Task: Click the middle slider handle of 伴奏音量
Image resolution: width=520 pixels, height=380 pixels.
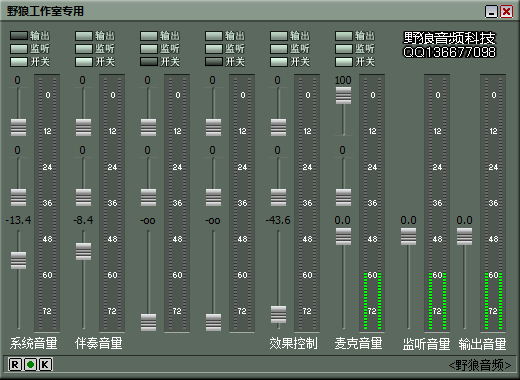Action: [x=83, y=197]
